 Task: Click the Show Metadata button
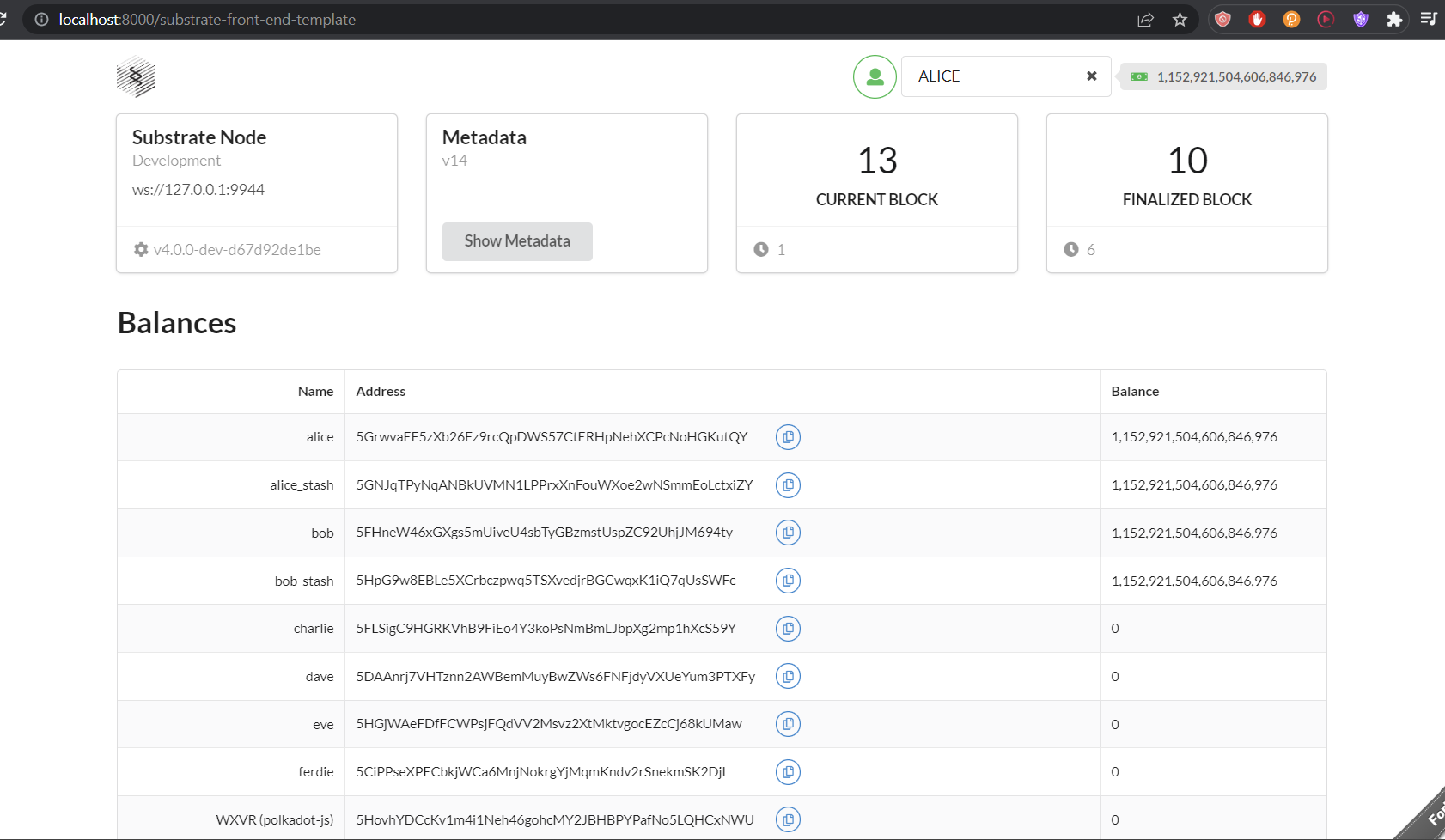click(x=517, y=241)
